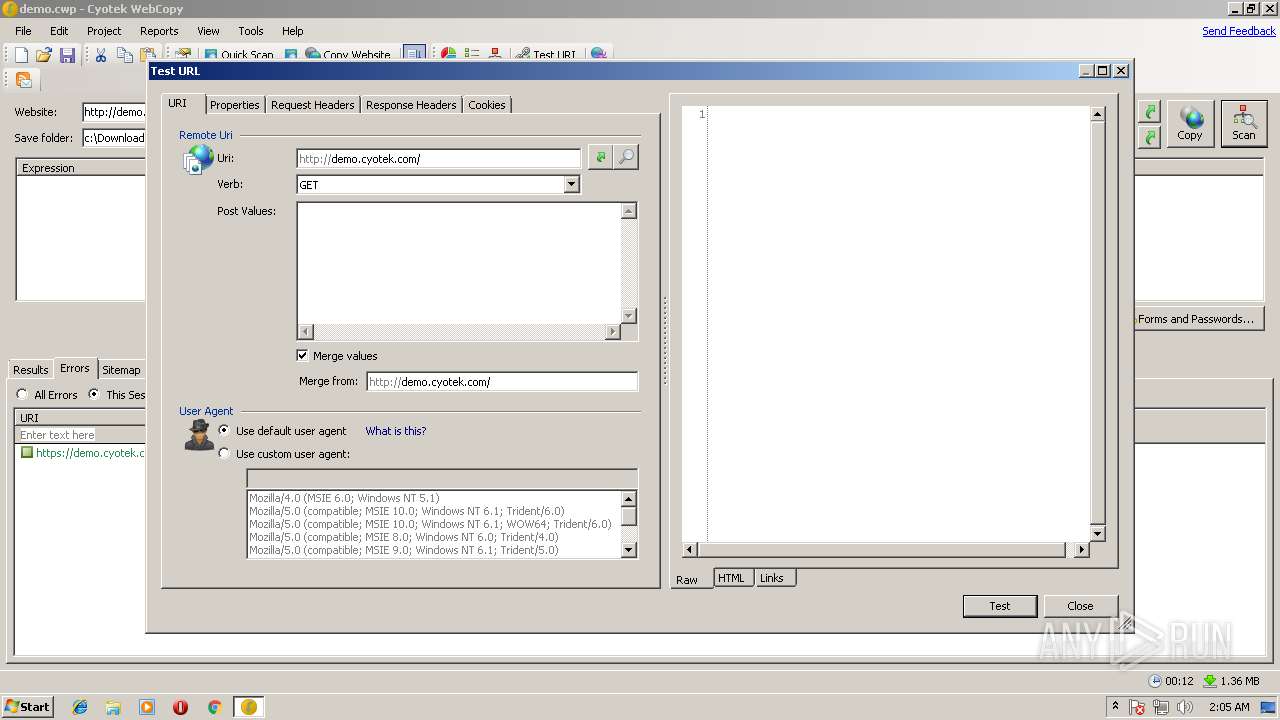Click the green go arrow beside Uri field
The image size is (1280, 720).
(x=600, y=157)
